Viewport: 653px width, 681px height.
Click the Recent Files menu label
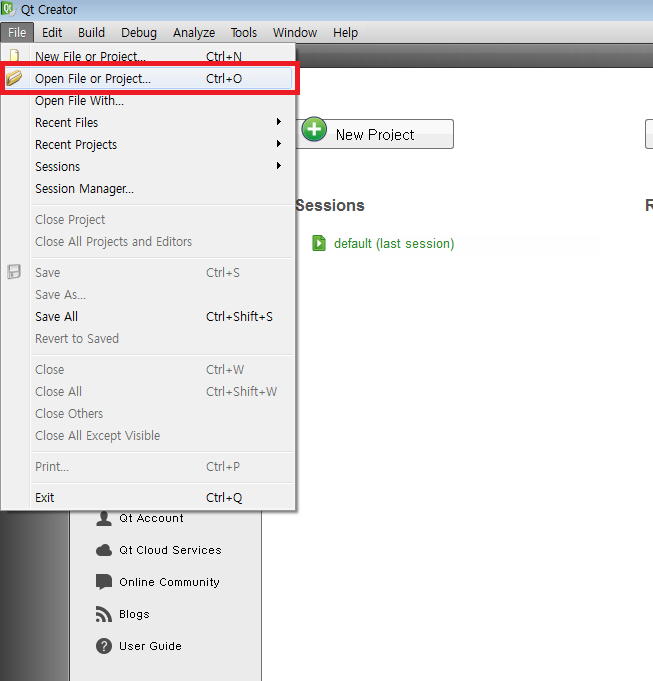66,122
